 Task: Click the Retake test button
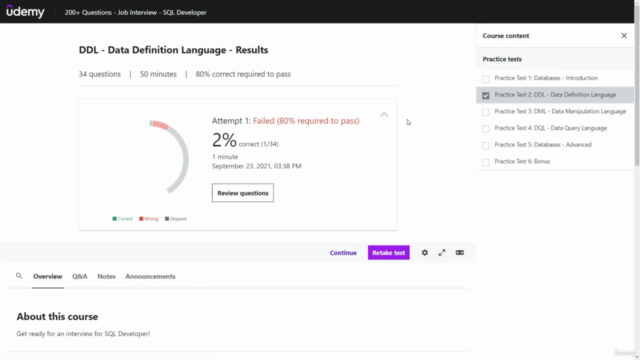[x=389, y=253]
